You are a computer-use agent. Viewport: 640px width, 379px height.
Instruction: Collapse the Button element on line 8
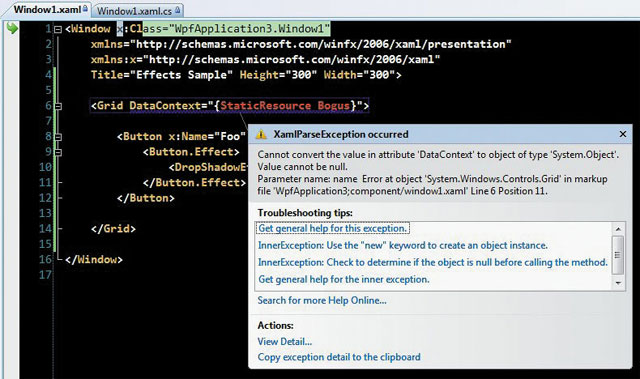(x=58, y=137)
